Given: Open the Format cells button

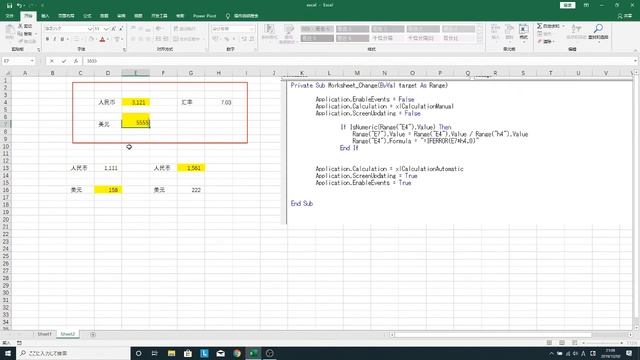Looking at the screenshot, I should (524, 32).
